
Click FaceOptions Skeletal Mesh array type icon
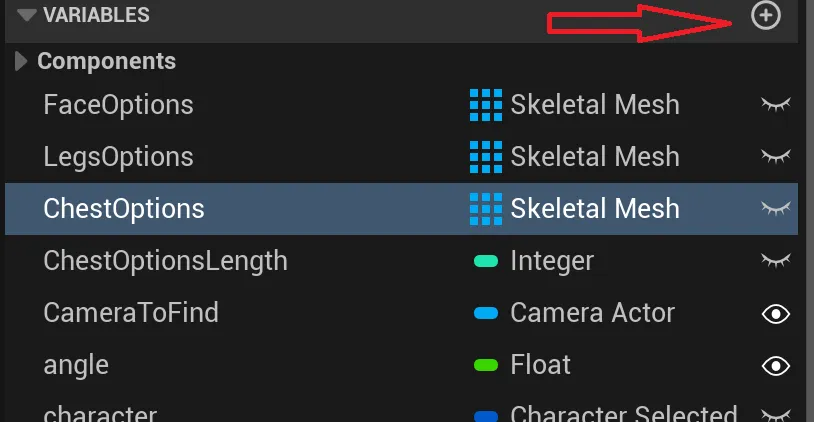(486, 104)
